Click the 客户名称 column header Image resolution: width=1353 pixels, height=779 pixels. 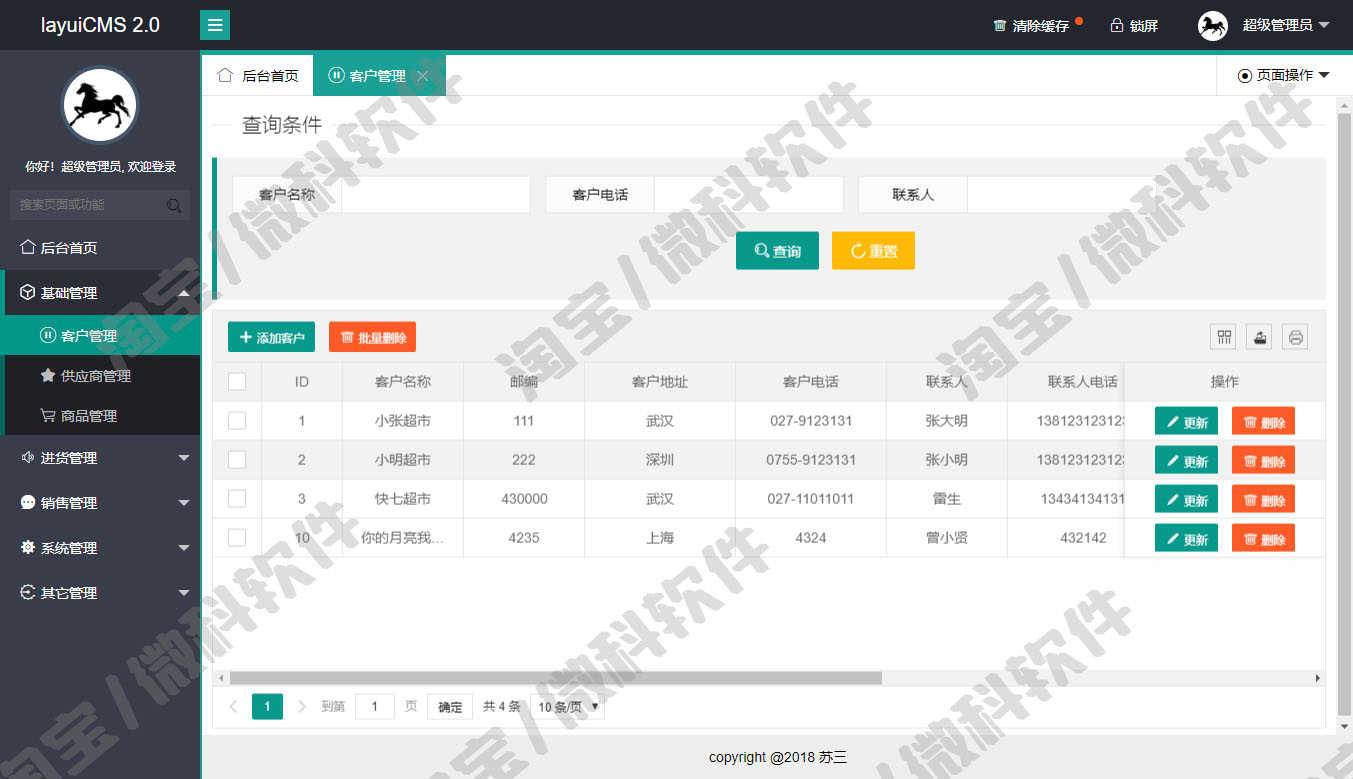click(x=403, y=381)
